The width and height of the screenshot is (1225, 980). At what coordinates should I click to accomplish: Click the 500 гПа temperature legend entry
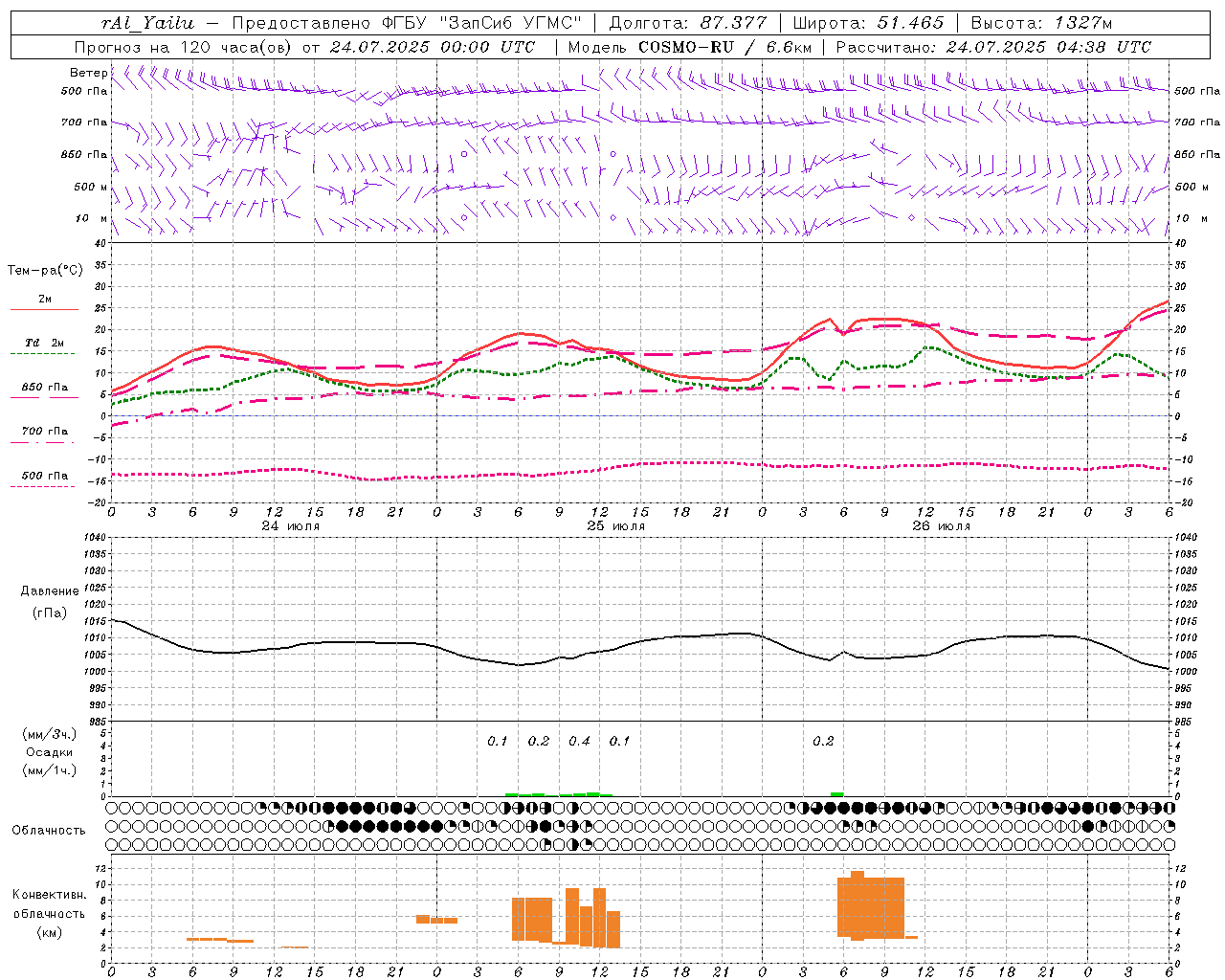(44, 479)
